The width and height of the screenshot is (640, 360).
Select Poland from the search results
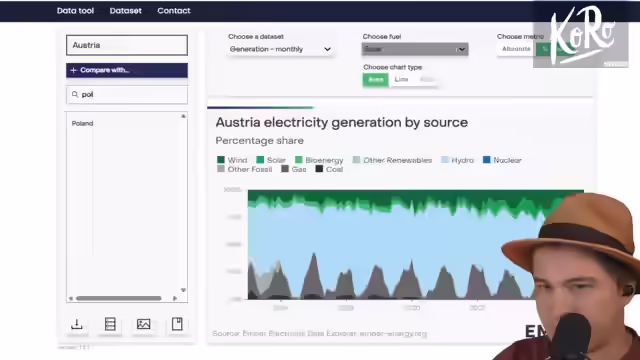(x=82, y=123)
